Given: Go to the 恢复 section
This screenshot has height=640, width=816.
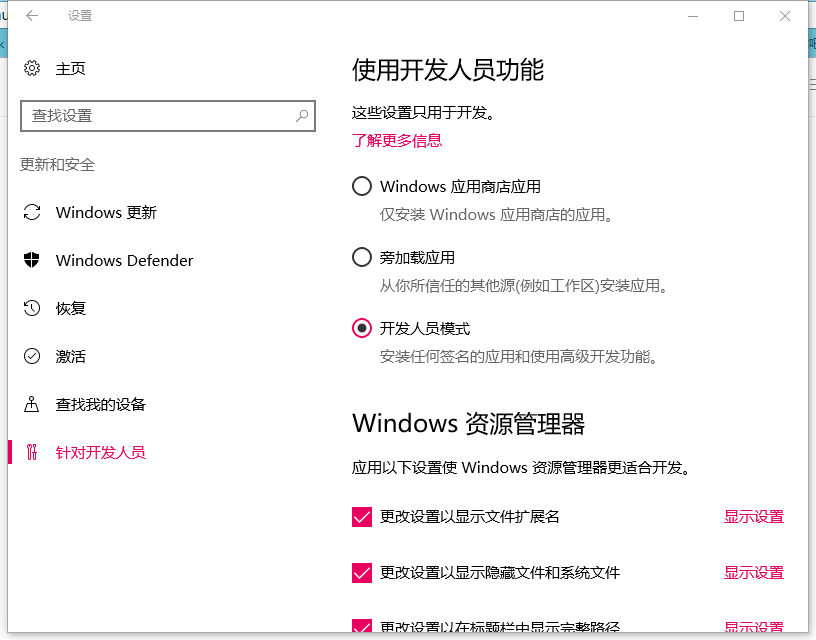Looking at the screenshot, I should 71,308.
